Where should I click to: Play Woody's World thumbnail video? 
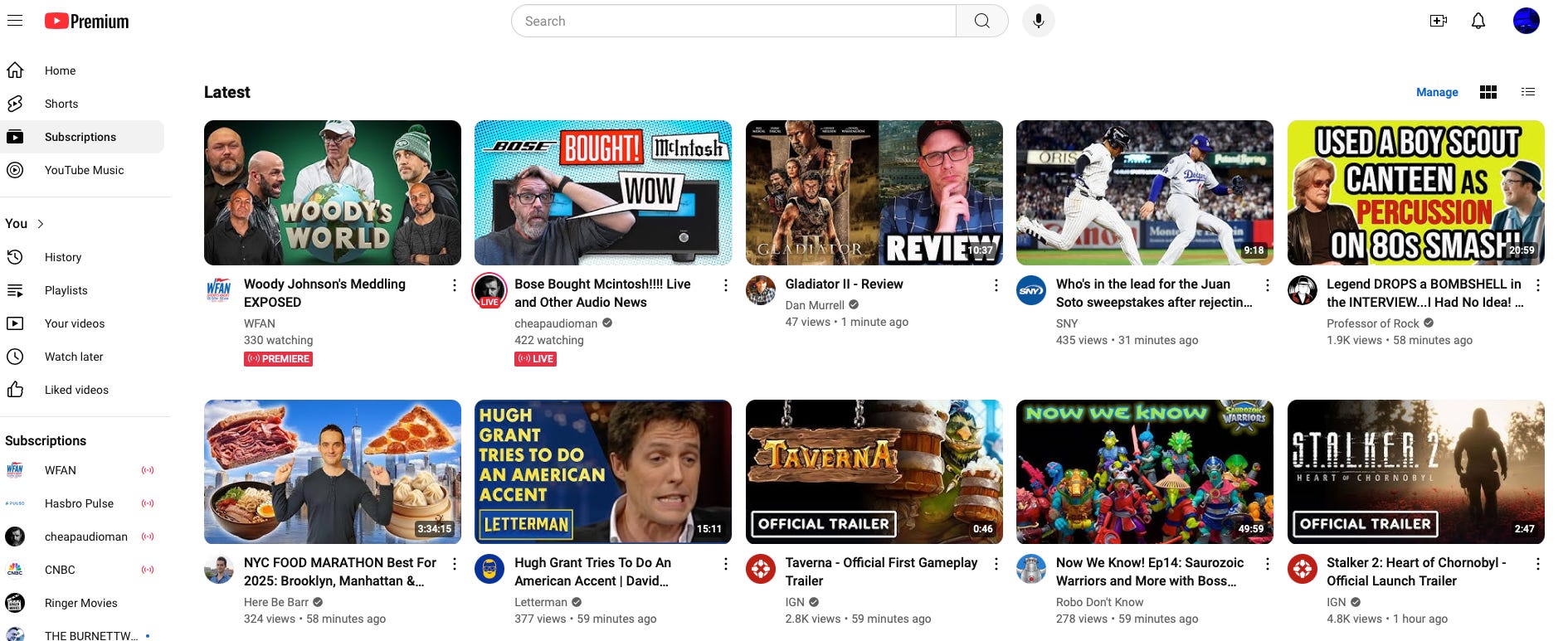[333, 192]
